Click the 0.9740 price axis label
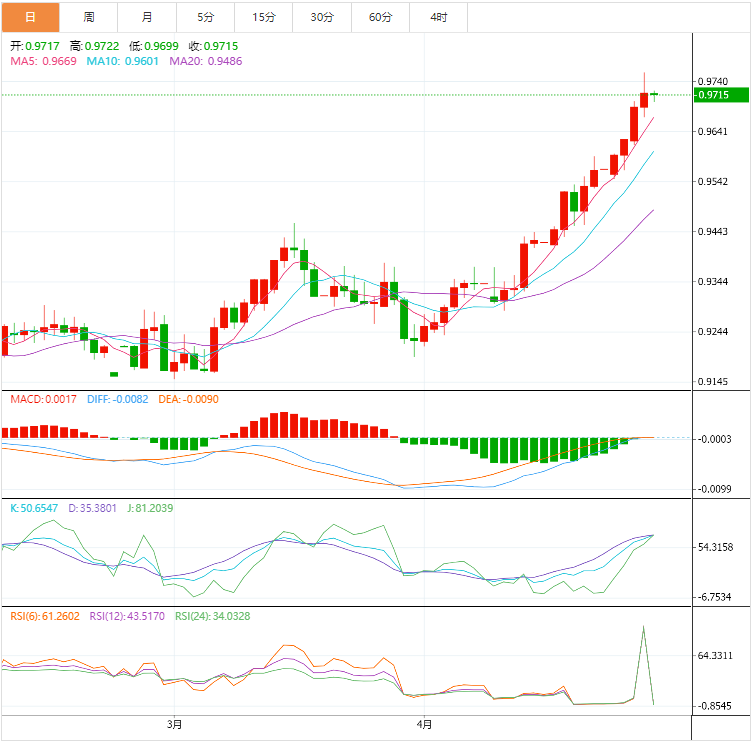Screen dimensions: 756x747 (713, 82)
